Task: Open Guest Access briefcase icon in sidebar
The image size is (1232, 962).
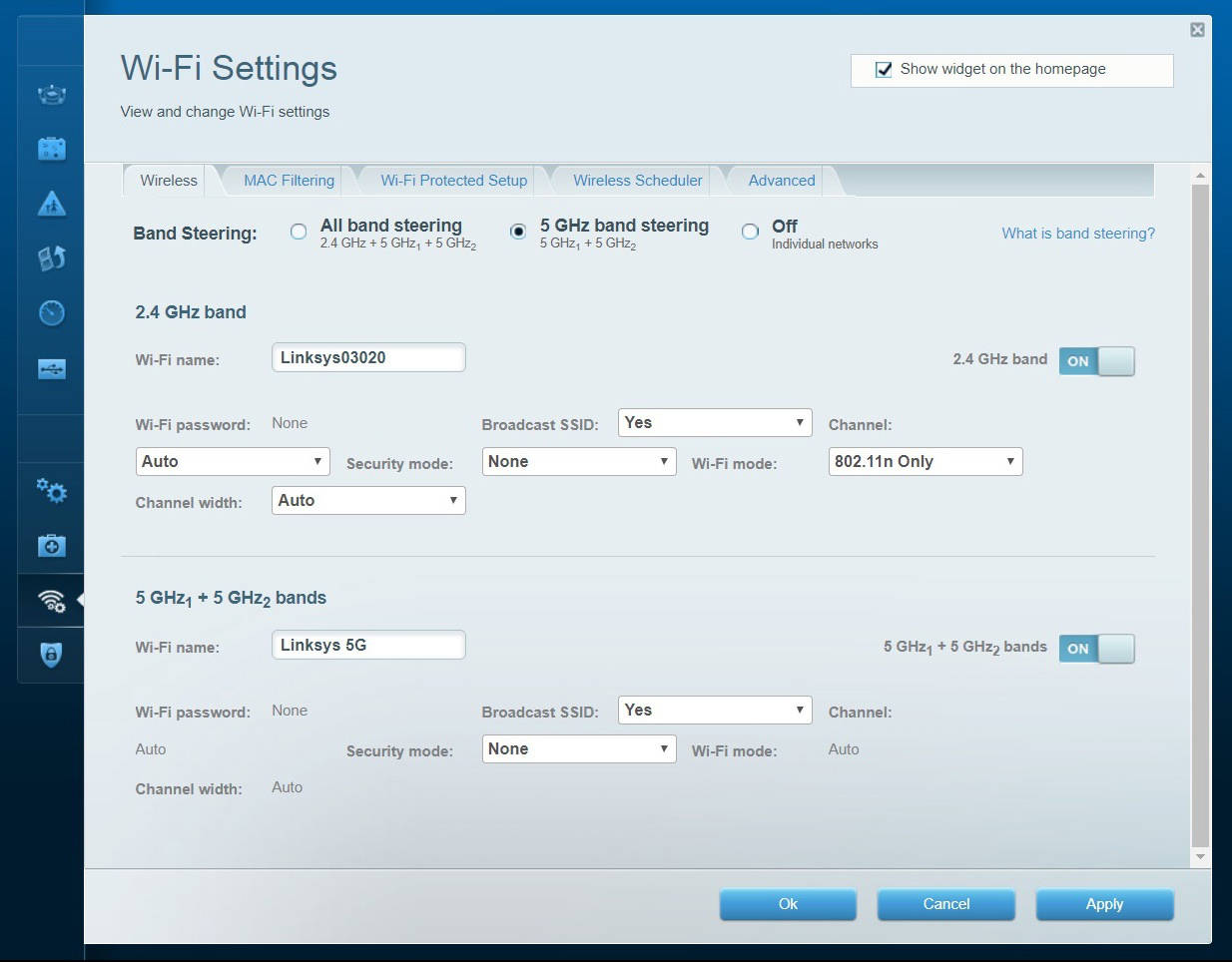Action: [51, 149]
